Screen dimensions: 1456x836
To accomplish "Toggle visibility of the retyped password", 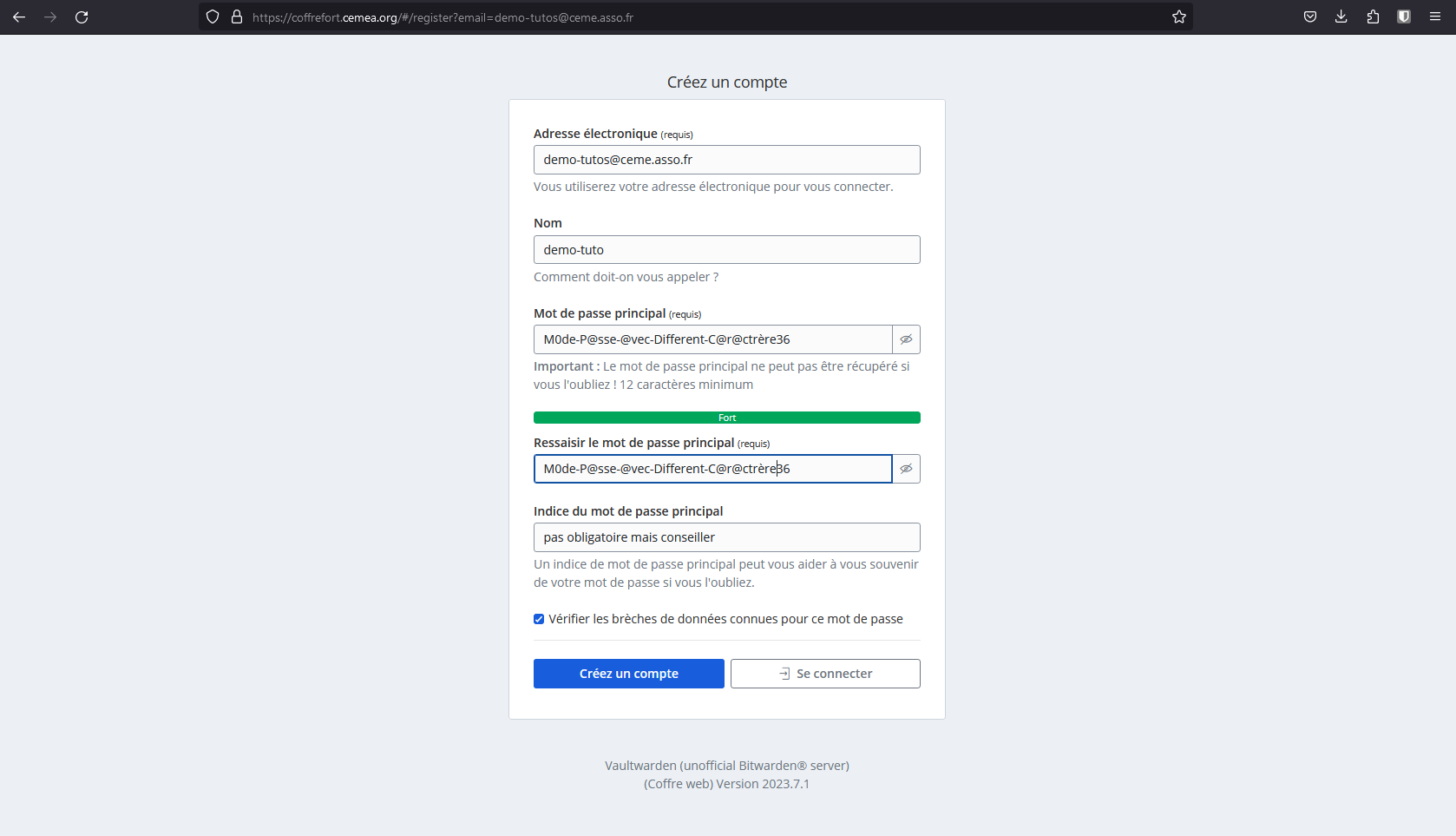I will point(906,469).
